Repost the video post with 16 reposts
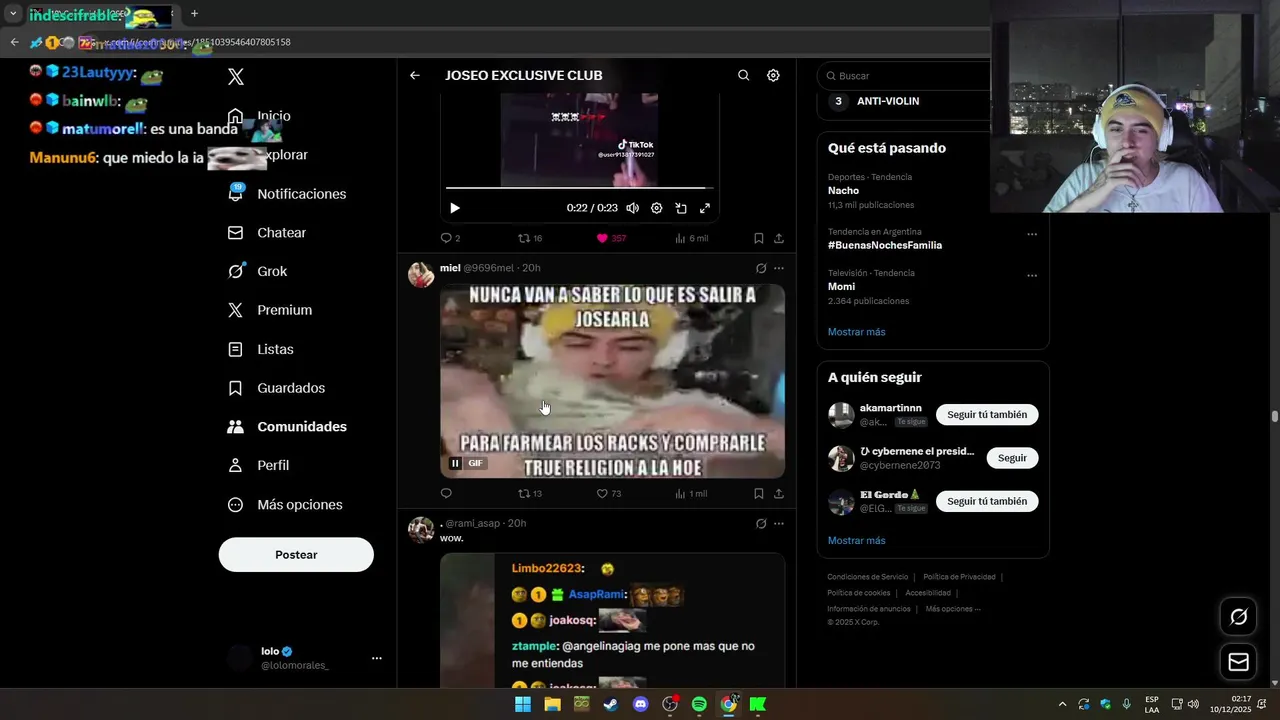 530,238
